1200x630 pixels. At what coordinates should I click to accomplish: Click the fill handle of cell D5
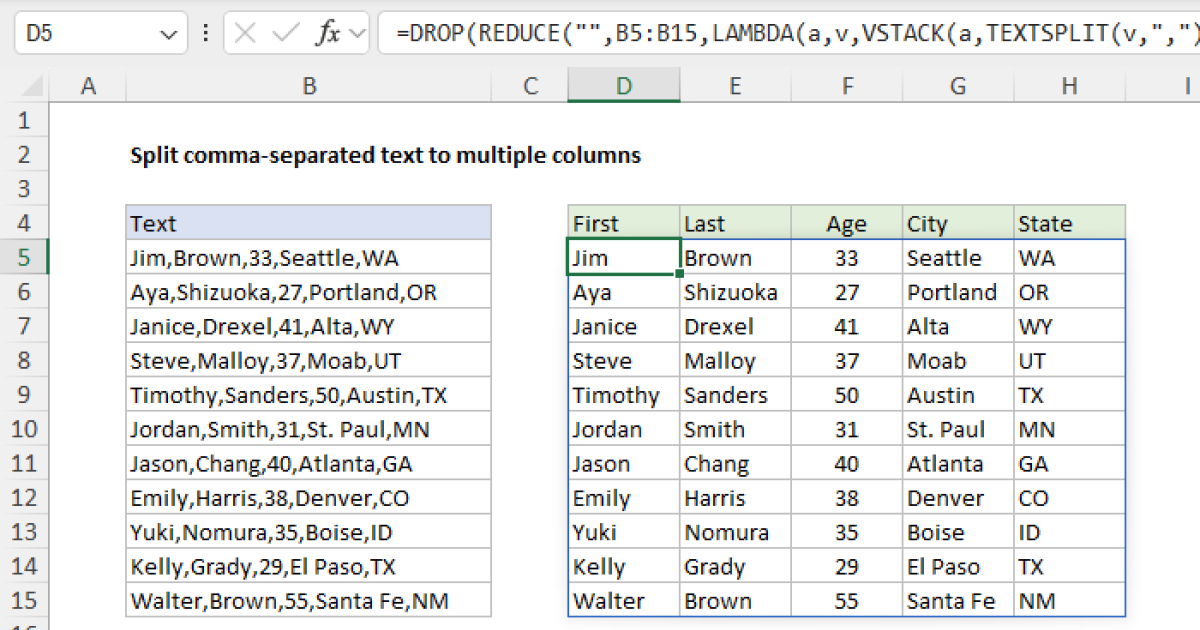679,273
